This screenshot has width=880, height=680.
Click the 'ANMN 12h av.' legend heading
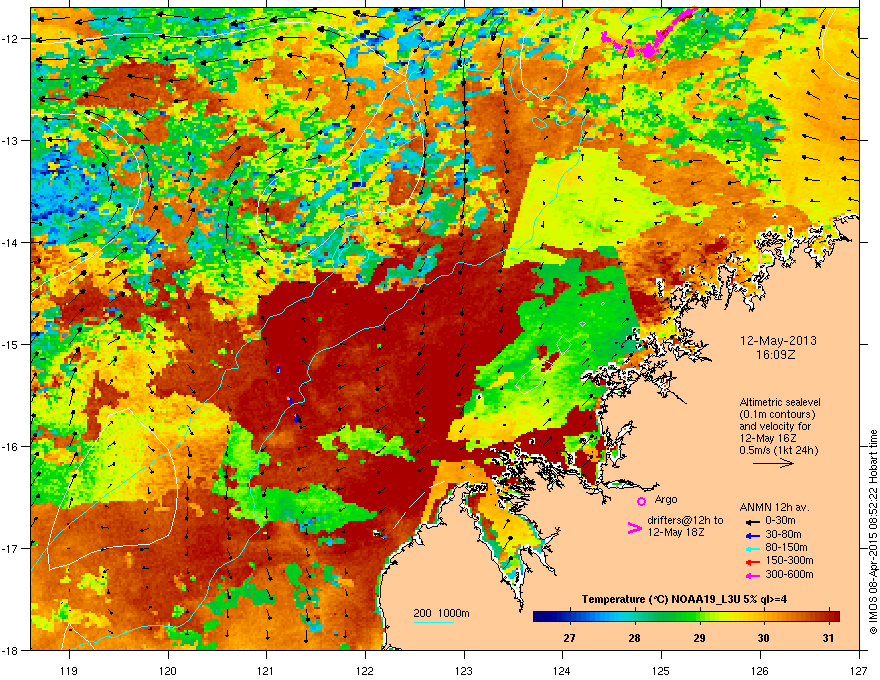point(774,507)
